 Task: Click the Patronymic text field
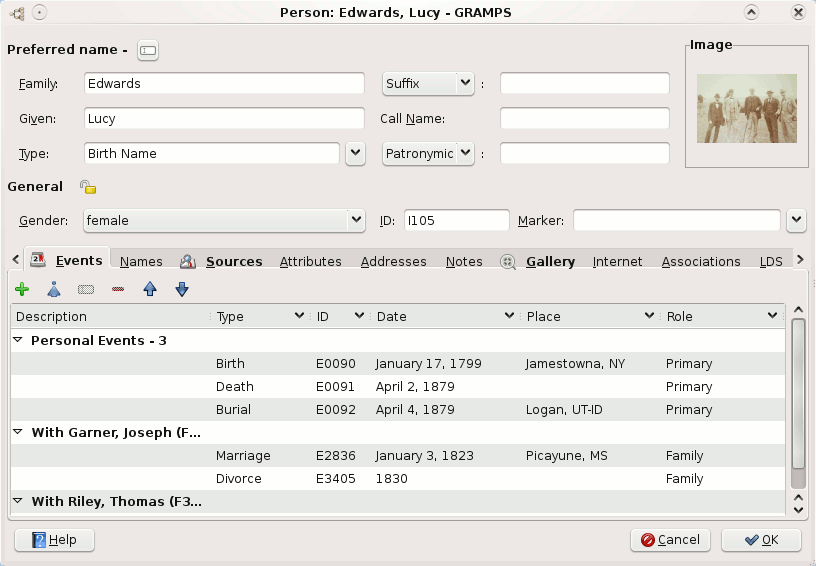click(585, 154)
